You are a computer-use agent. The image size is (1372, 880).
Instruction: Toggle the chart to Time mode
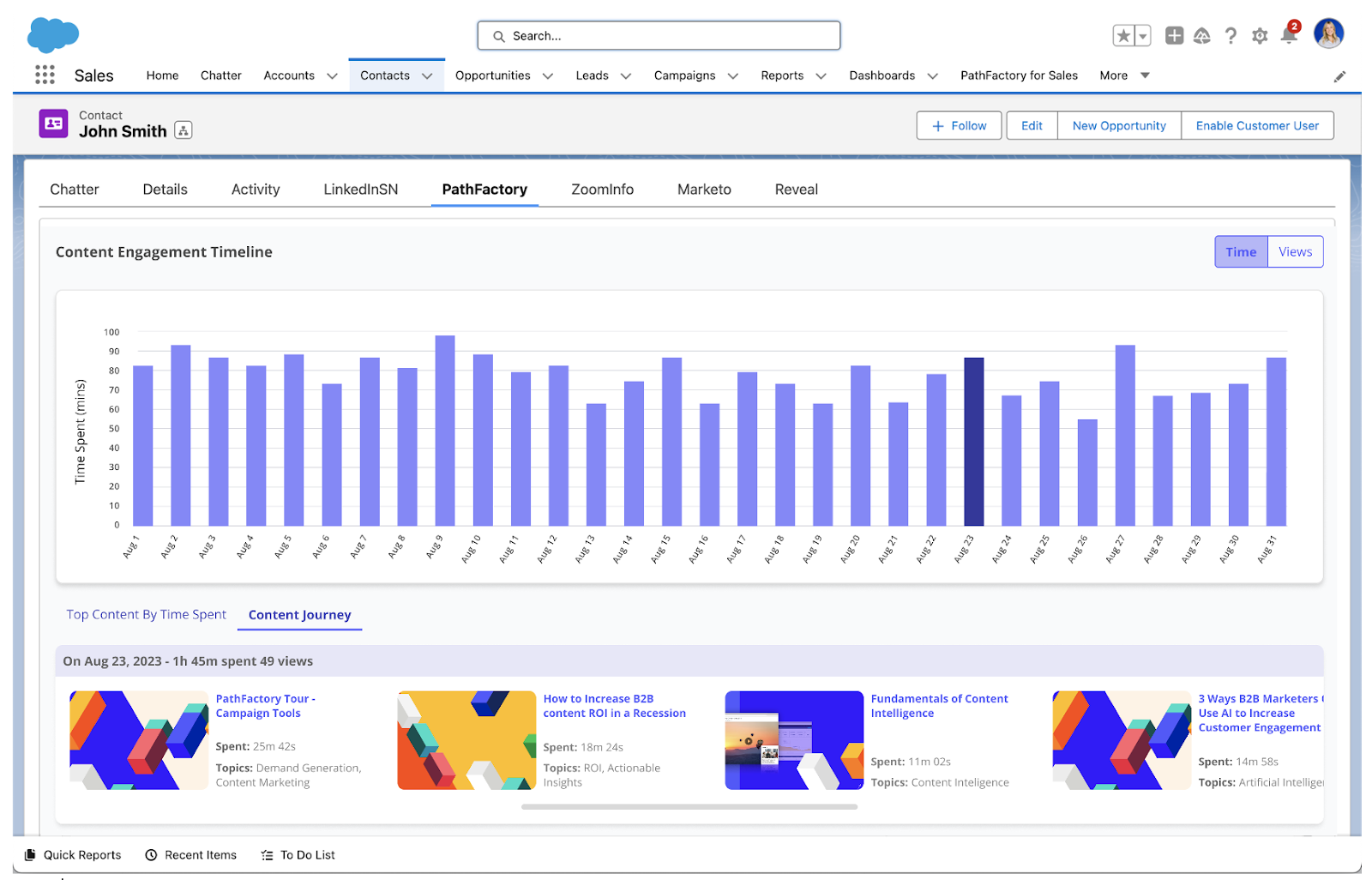pyautogui.click(x=1241, y=251)
